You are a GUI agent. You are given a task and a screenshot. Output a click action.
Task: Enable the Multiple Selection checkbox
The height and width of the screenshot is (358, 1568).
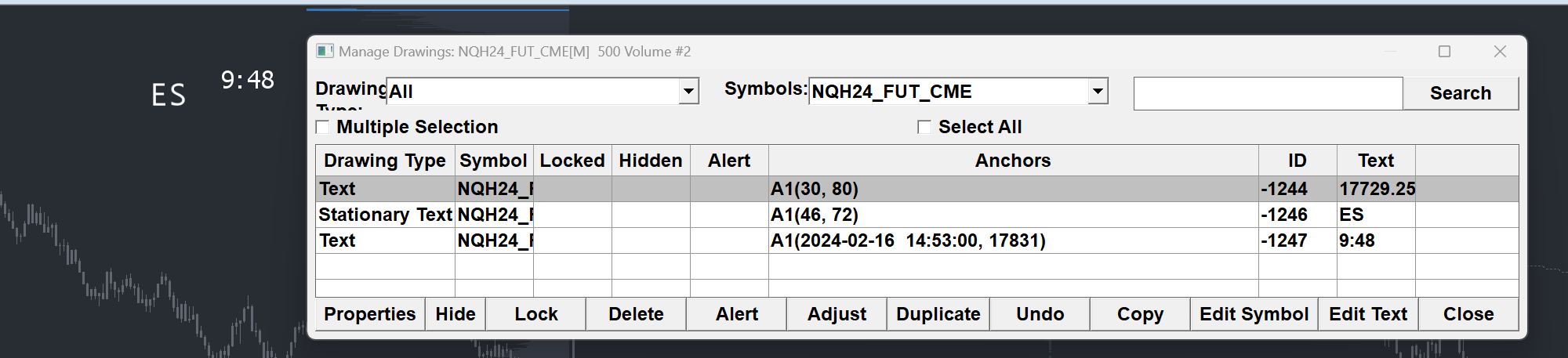(x=323, y=127)
